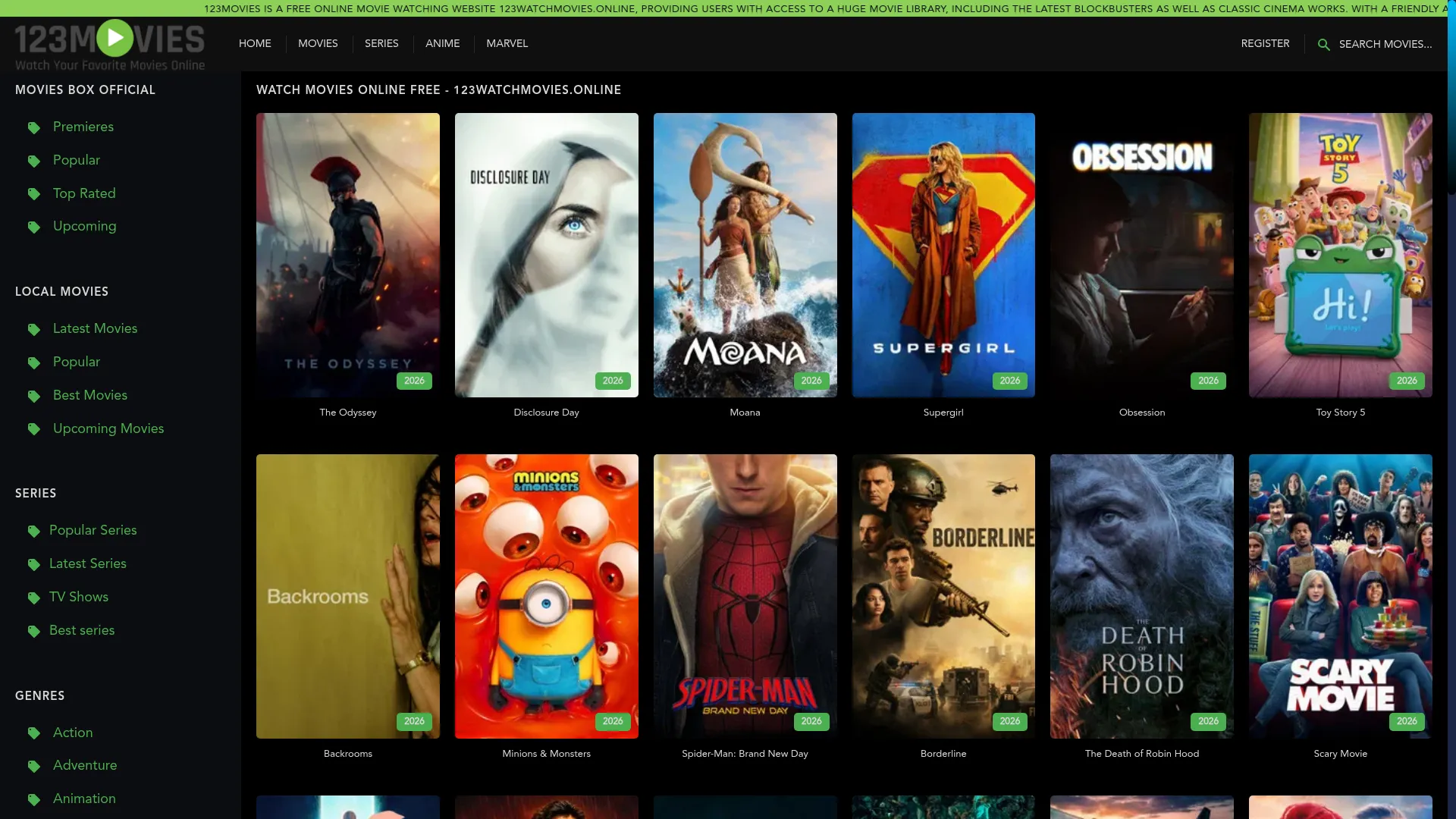Open Popular under Movies Box Official
The height and width of the screenshot is (819, 1456).
click(x=77, y=160)
